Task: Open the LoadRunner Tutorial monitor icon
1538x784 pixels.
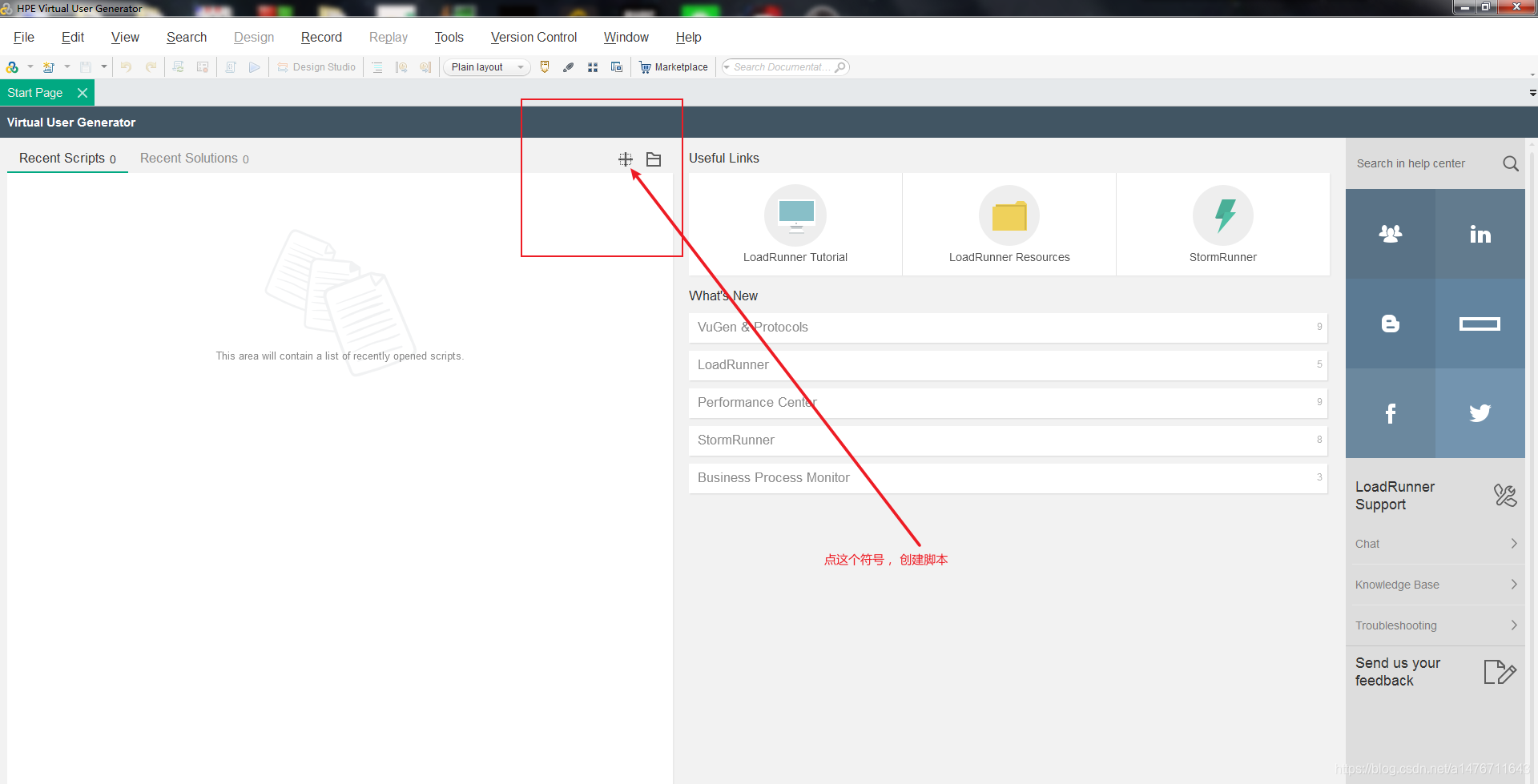Action: click(x=795, y=215)
